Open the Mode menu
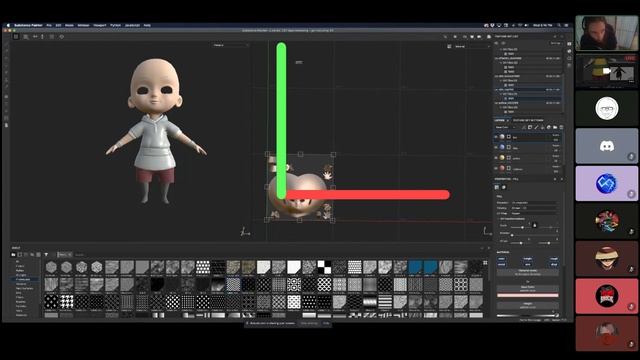The height and width of the screenshot is (360, 640). click(69, 25)
